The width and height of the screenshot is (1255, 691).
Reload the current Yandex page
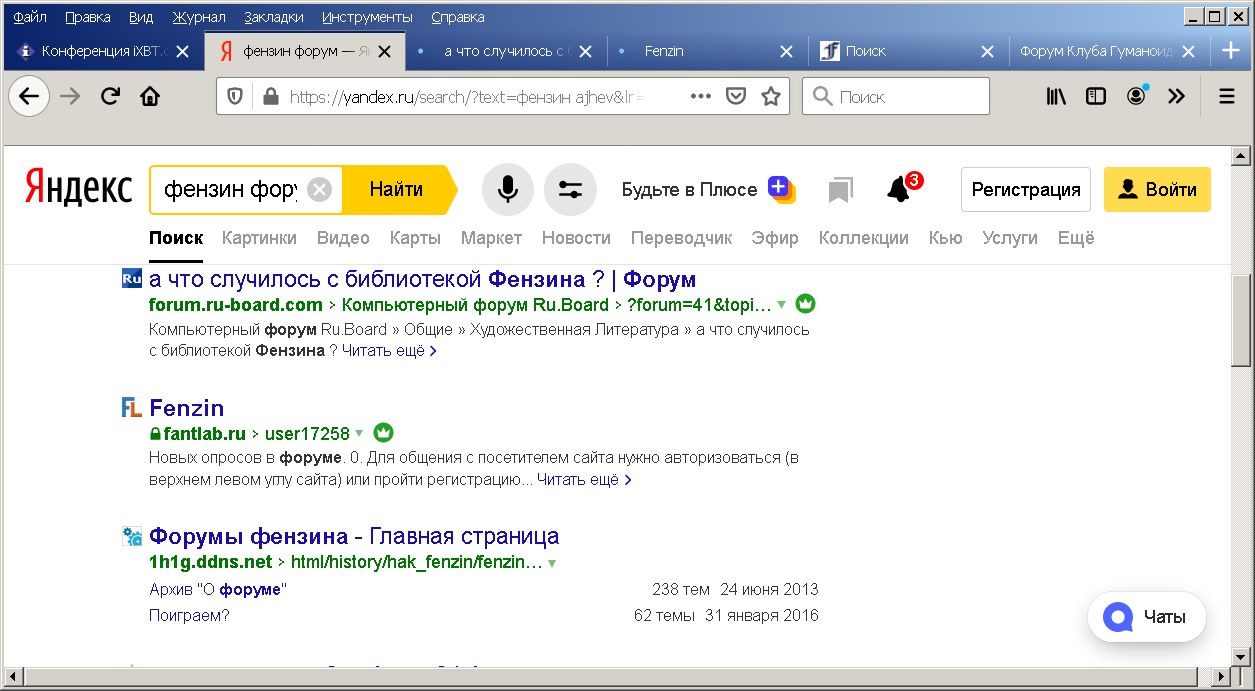pos(110,97)
